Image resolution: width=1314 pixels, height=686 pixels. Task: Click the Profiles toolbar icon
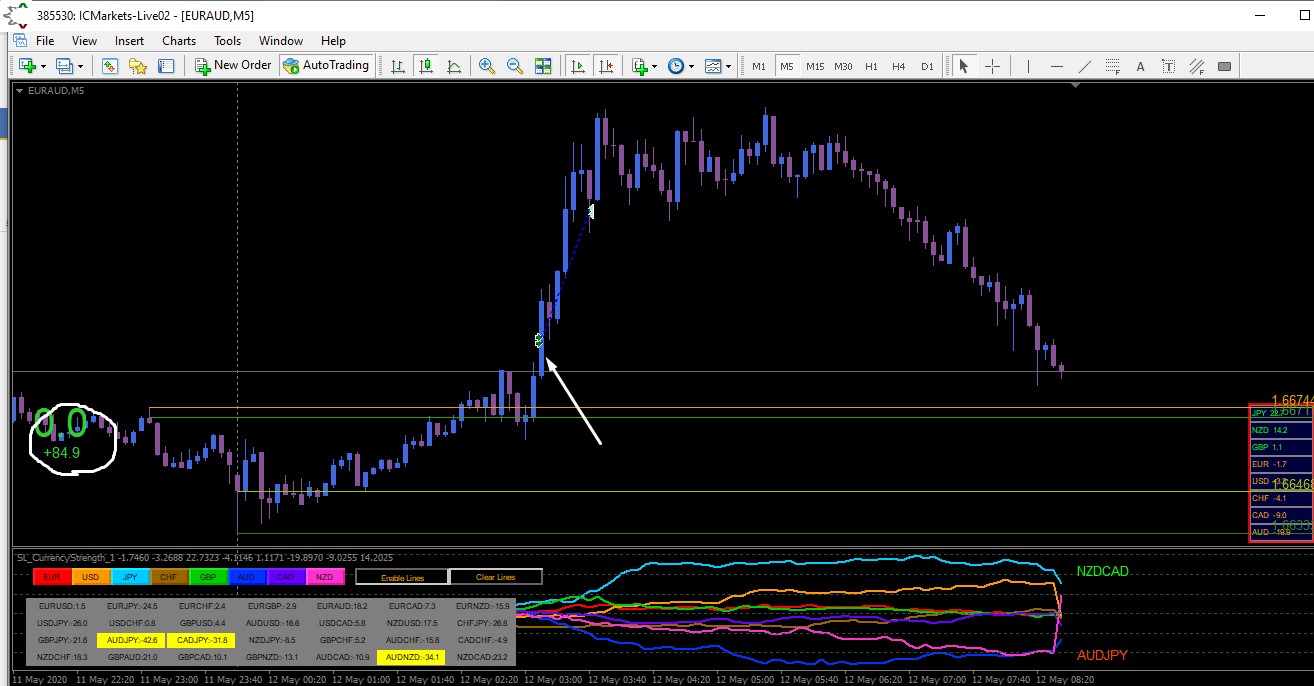point(65,66)
